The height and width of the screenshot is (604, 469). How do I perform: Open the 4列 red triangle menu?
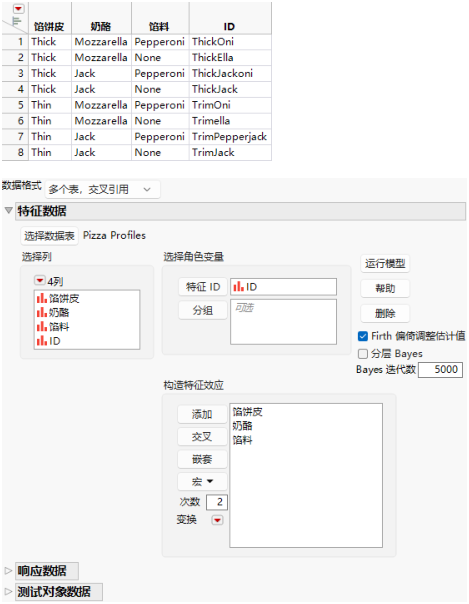(39, 280)
